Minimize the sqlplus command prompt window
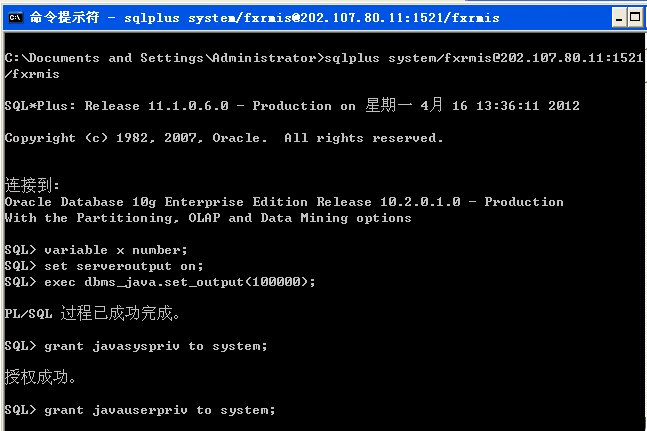This screenshot has height=431, width=647. [x=619, y=18]
